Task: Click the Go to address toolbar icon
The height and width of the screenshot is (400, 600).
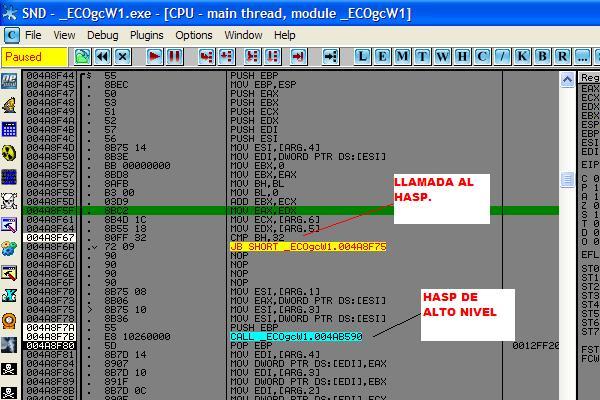Action: pos(331,57)
